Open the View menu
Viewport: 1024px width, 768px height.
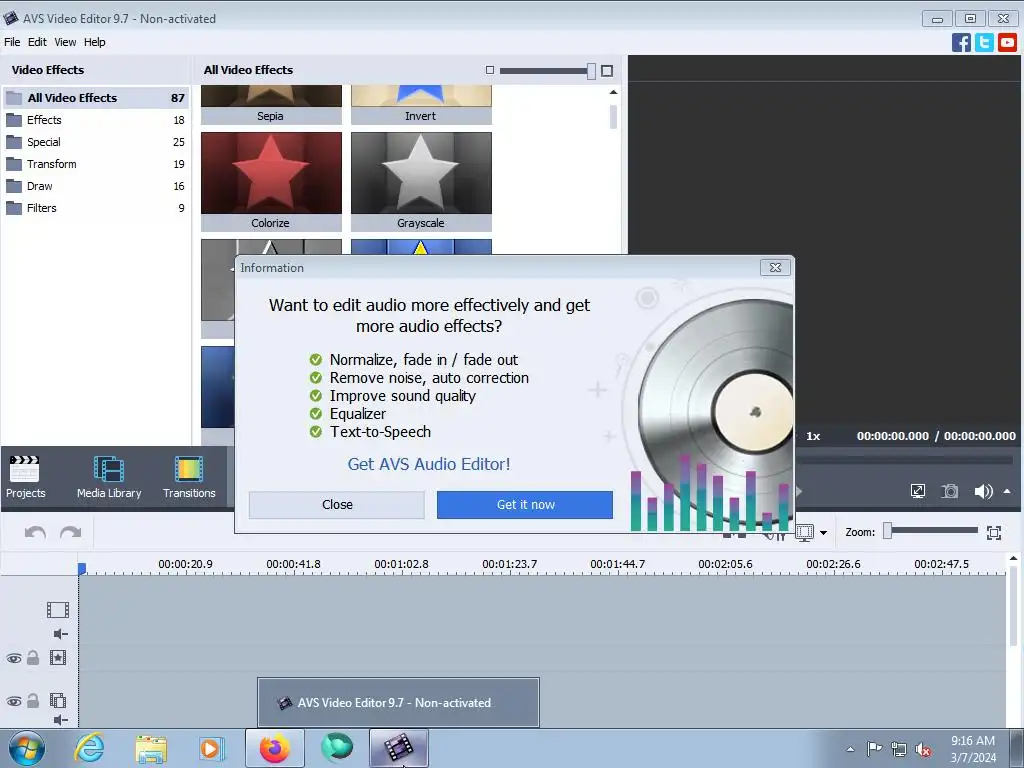[65, 42]
